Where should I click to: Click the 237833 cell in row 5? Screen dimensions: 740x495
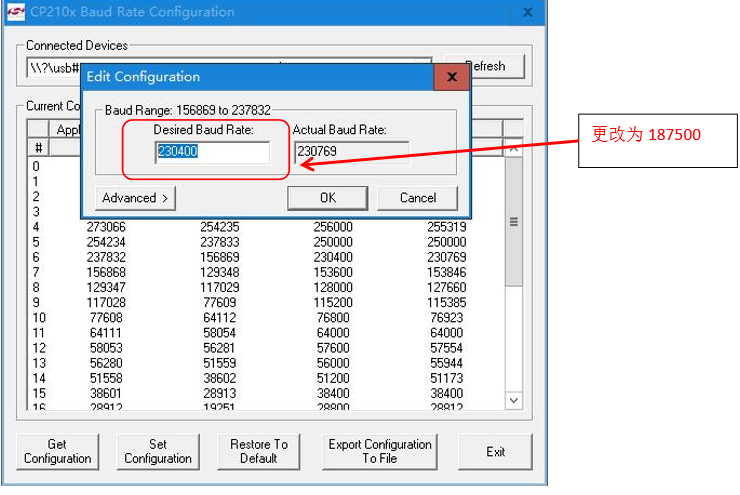click(x=219, y=242)
